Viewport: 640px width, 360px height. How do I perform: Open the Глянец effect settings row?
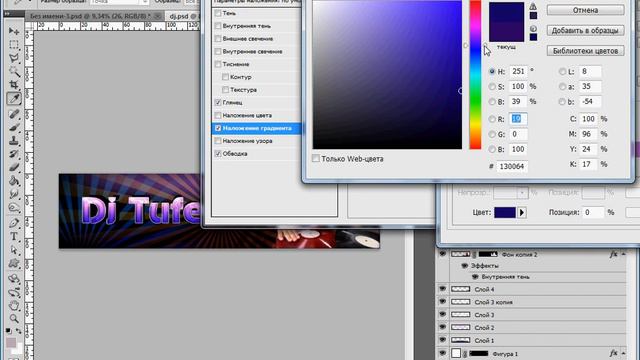pos(256,102)
